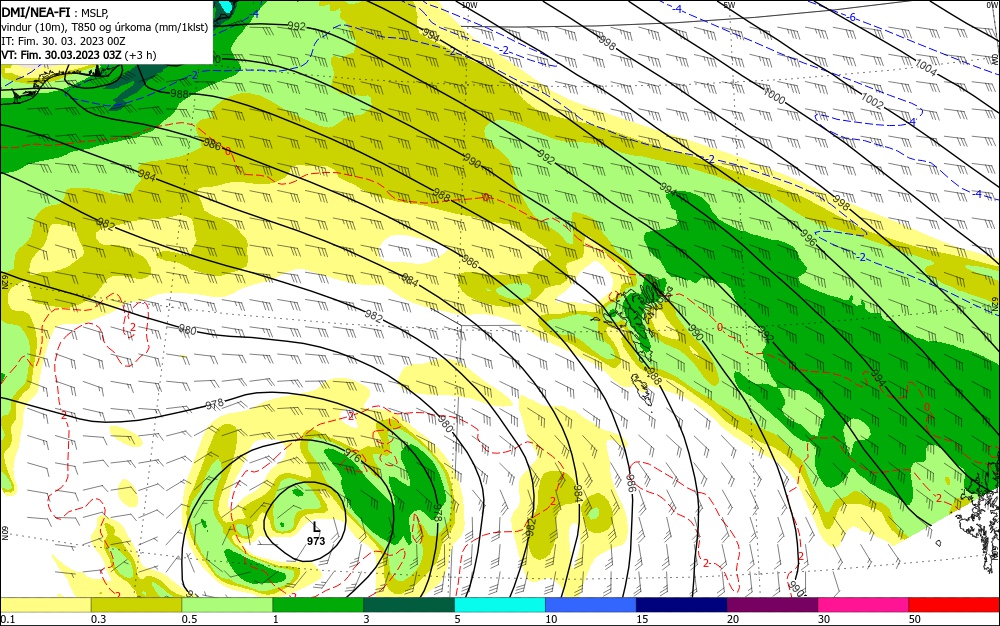This screenshot has width=1000, height=626.
Task: Click the light green 0.5 legend band
Action: click(x=227, y=605)
